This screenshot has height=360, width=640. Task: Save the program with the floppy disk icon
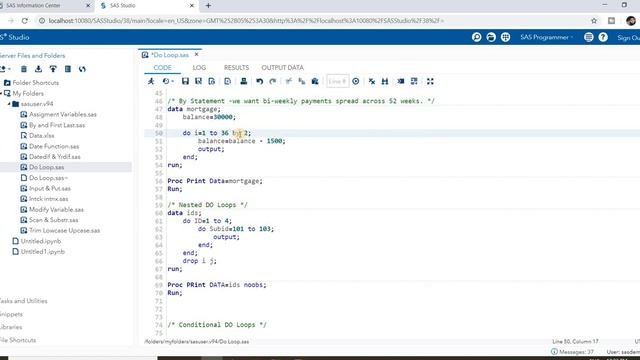[185, 81]
